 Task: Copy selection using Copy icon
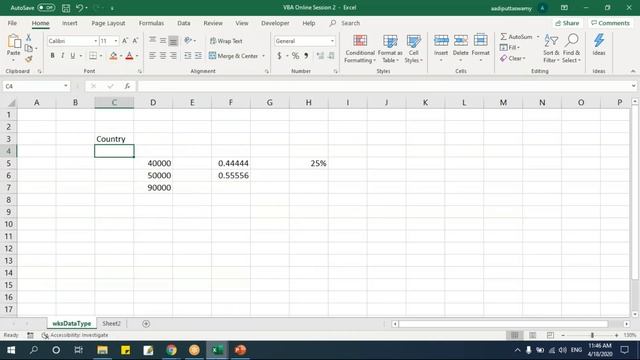coord(29,48)
